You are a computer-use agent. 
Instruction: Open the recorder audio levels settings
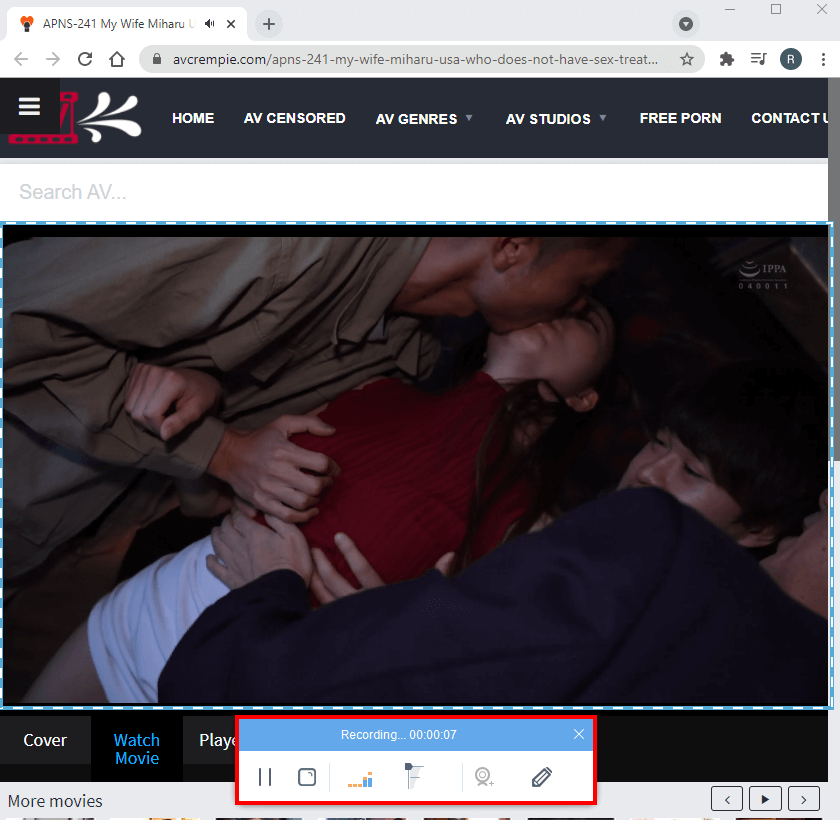(360, 780)
